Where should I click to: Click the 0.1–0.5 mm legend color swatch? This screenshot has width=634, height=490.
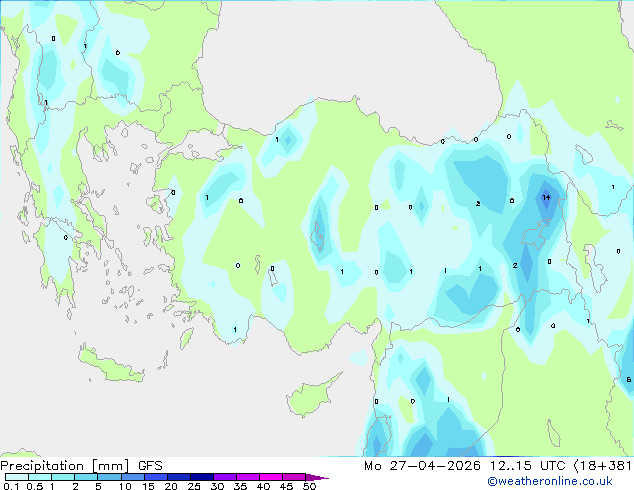pos(17,477)
